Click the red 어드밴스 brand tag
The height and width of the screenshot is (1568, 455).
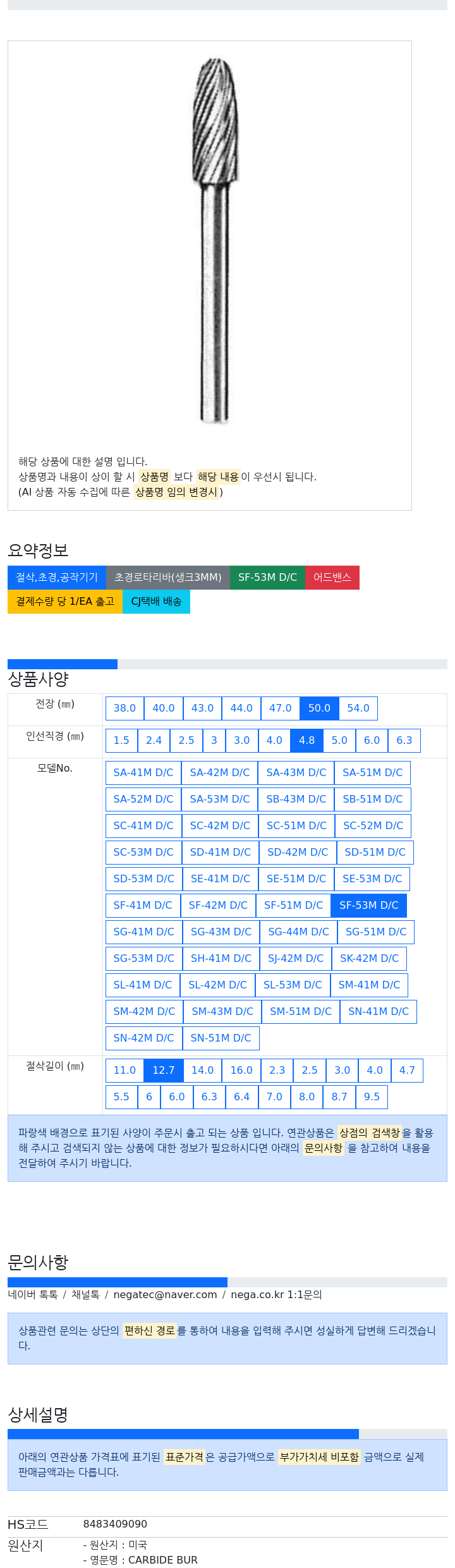coord(332,578)
